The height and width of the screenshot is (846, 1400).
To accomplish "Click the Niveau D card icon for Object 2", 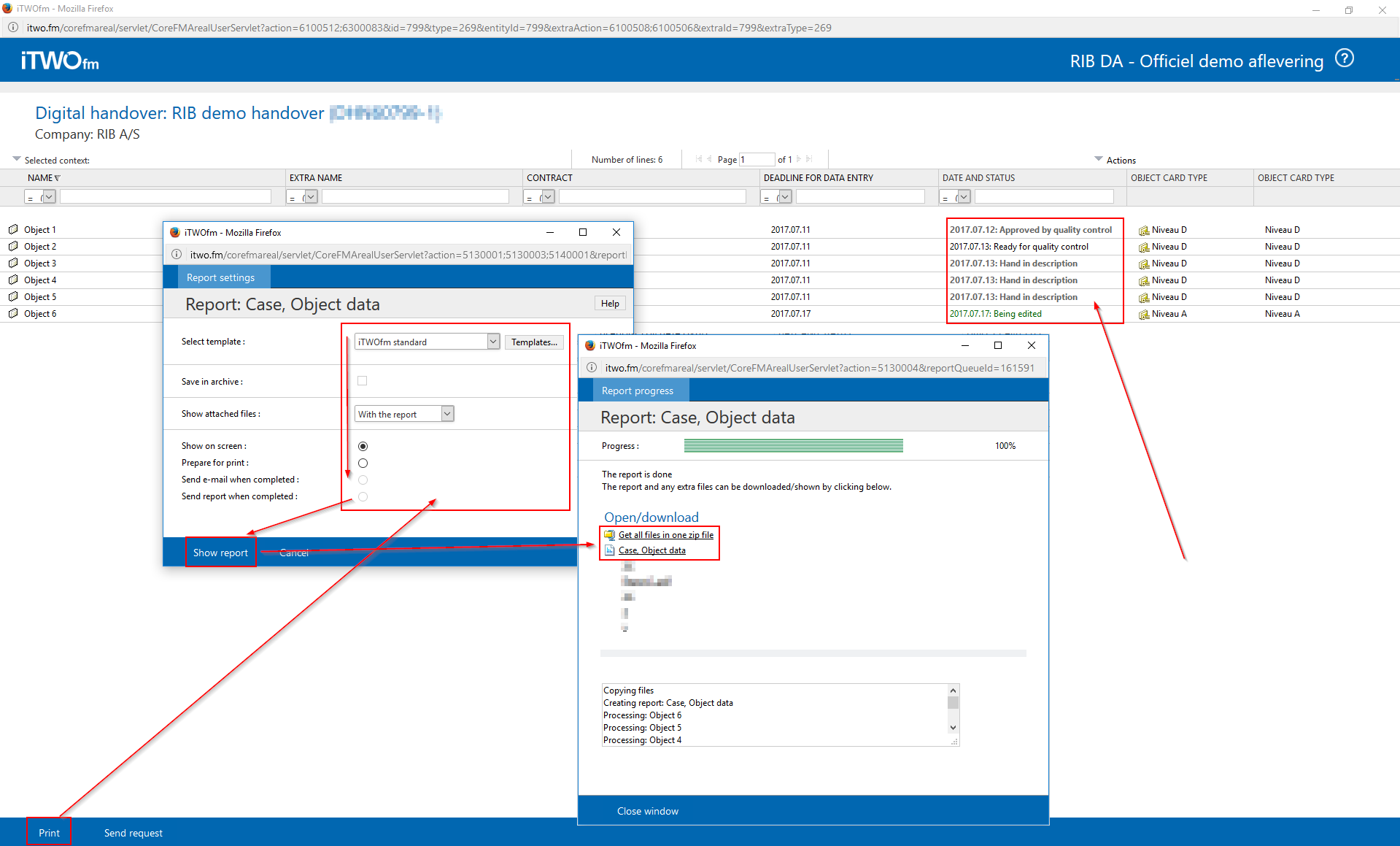I will pos(1143,247).
